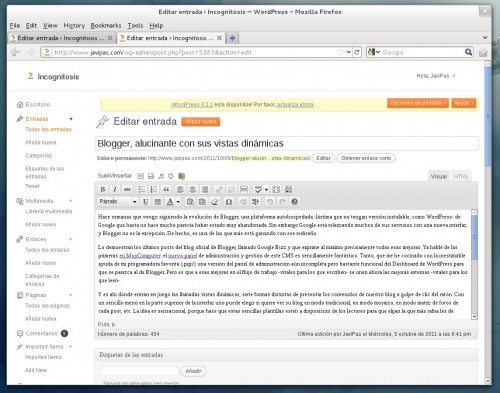This screenshot has width=500, height=393.
Task: Paste as plain text
Action: tap(190, 201)
